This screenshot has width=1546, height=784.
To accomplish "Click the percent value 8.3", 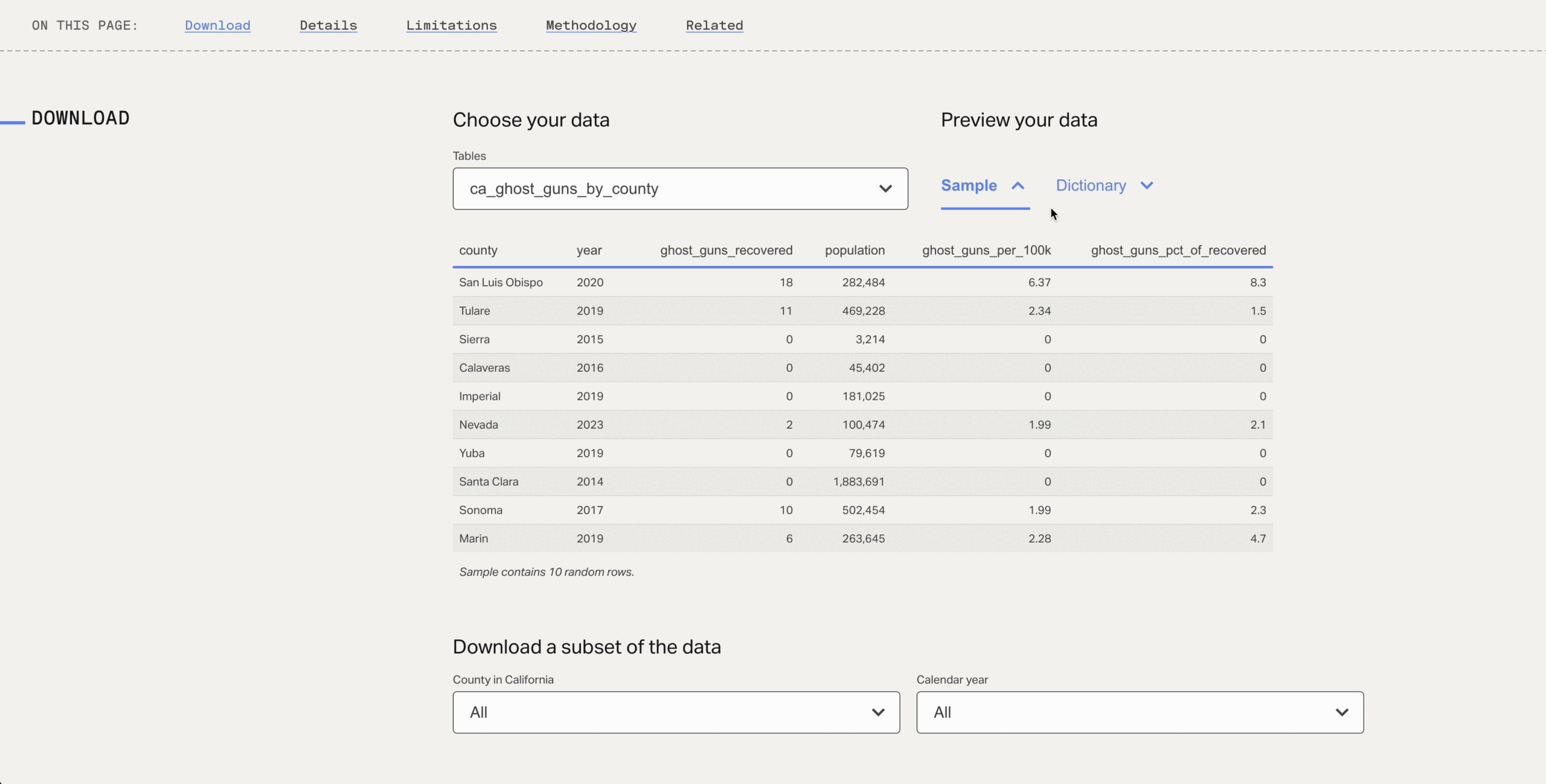I will point(1258,282).
